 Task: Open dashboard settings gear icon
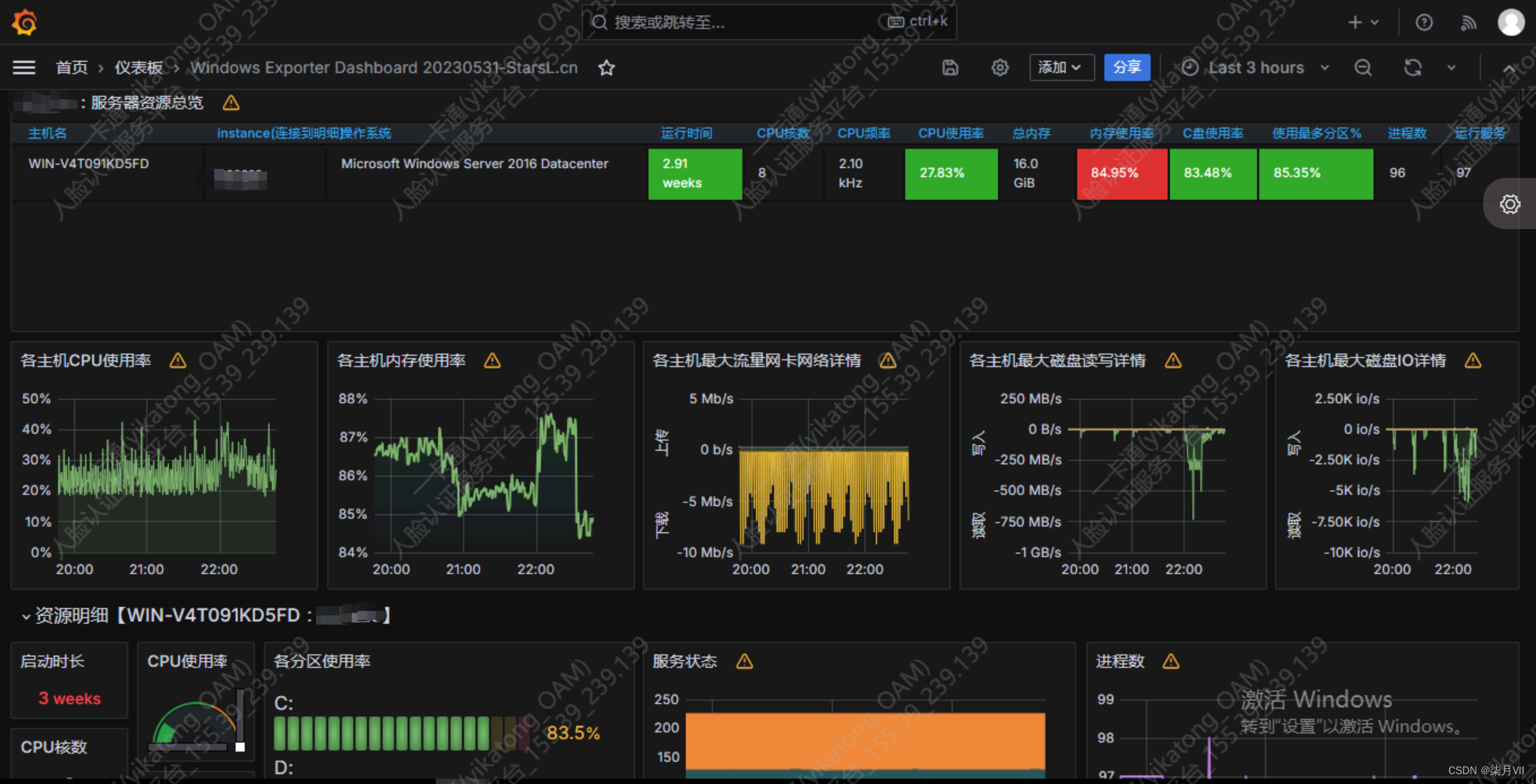tap(1000, 68)
